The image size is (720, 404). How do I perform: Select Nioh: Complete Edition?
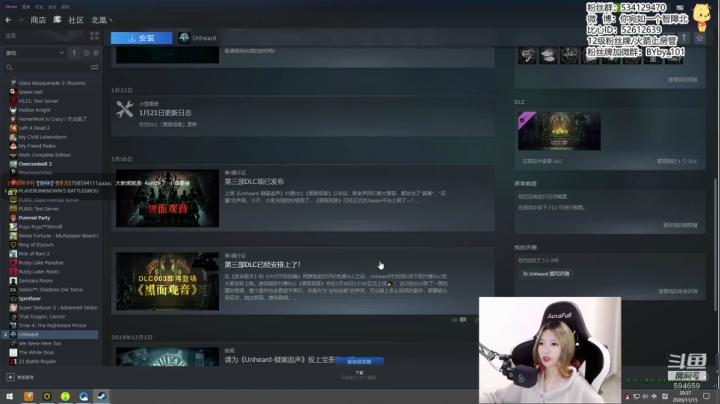[45, 155]
